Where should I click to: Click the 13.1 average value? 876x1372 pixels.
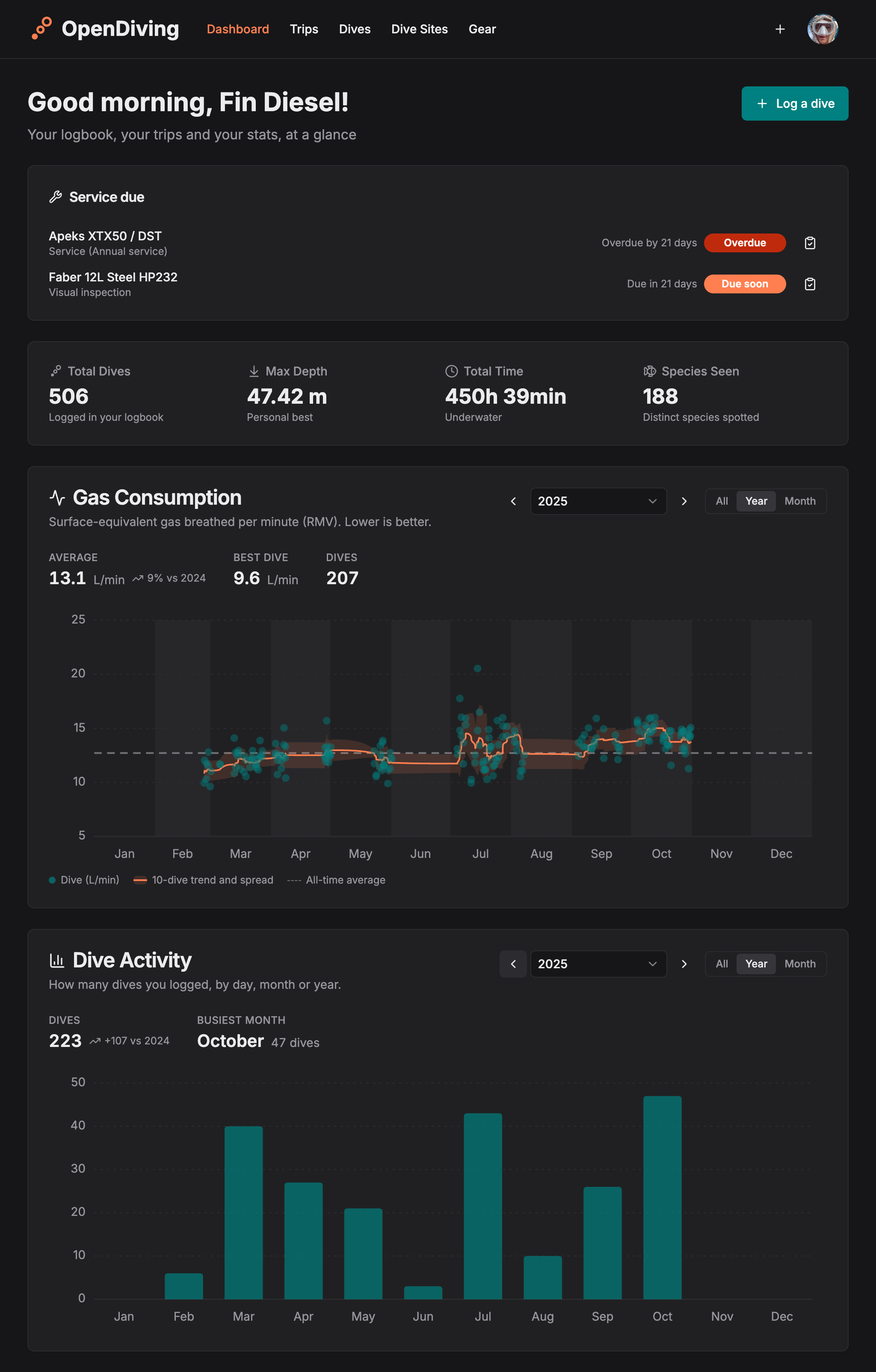pos(67,578)
